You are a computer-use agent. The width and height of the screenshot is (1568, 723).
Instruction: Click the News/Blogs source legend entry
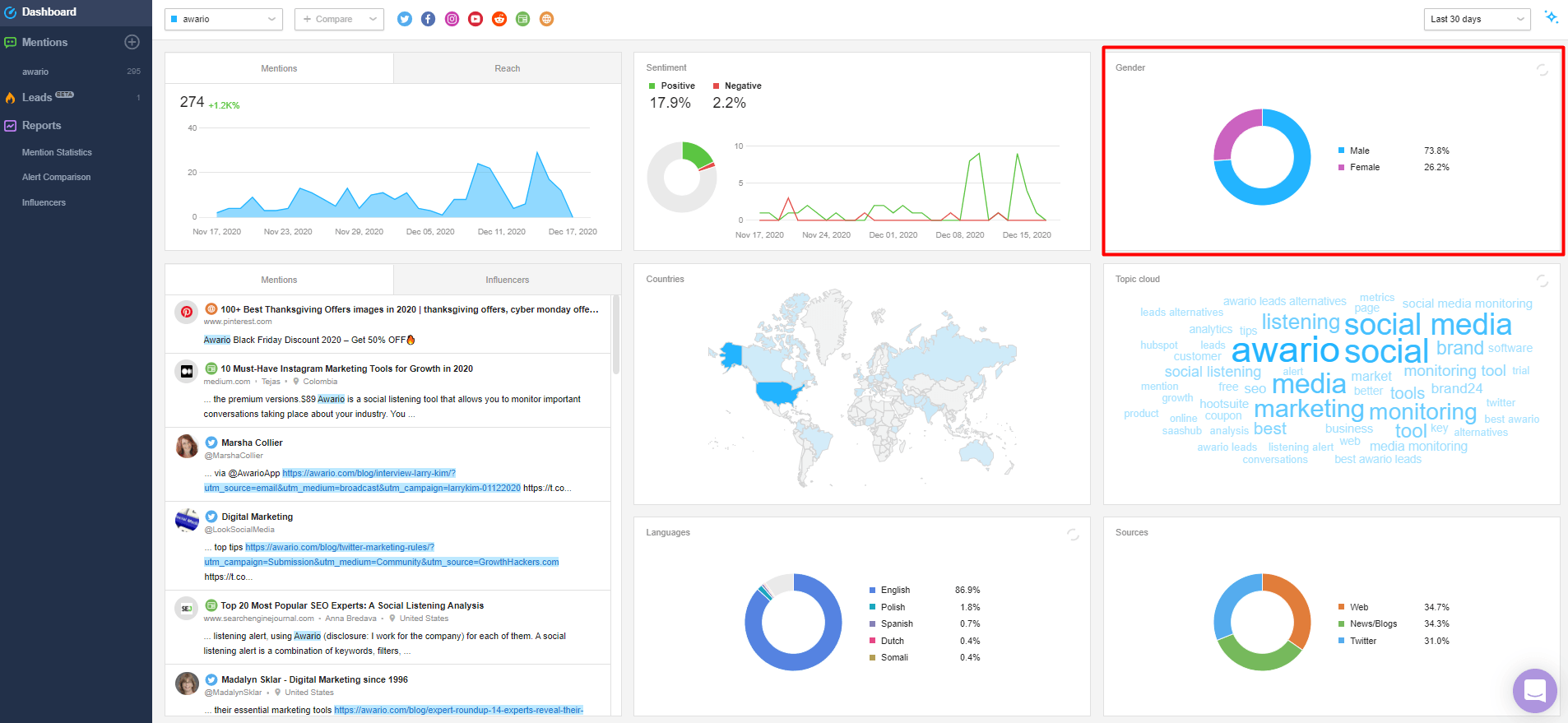tap(1373, 623)
